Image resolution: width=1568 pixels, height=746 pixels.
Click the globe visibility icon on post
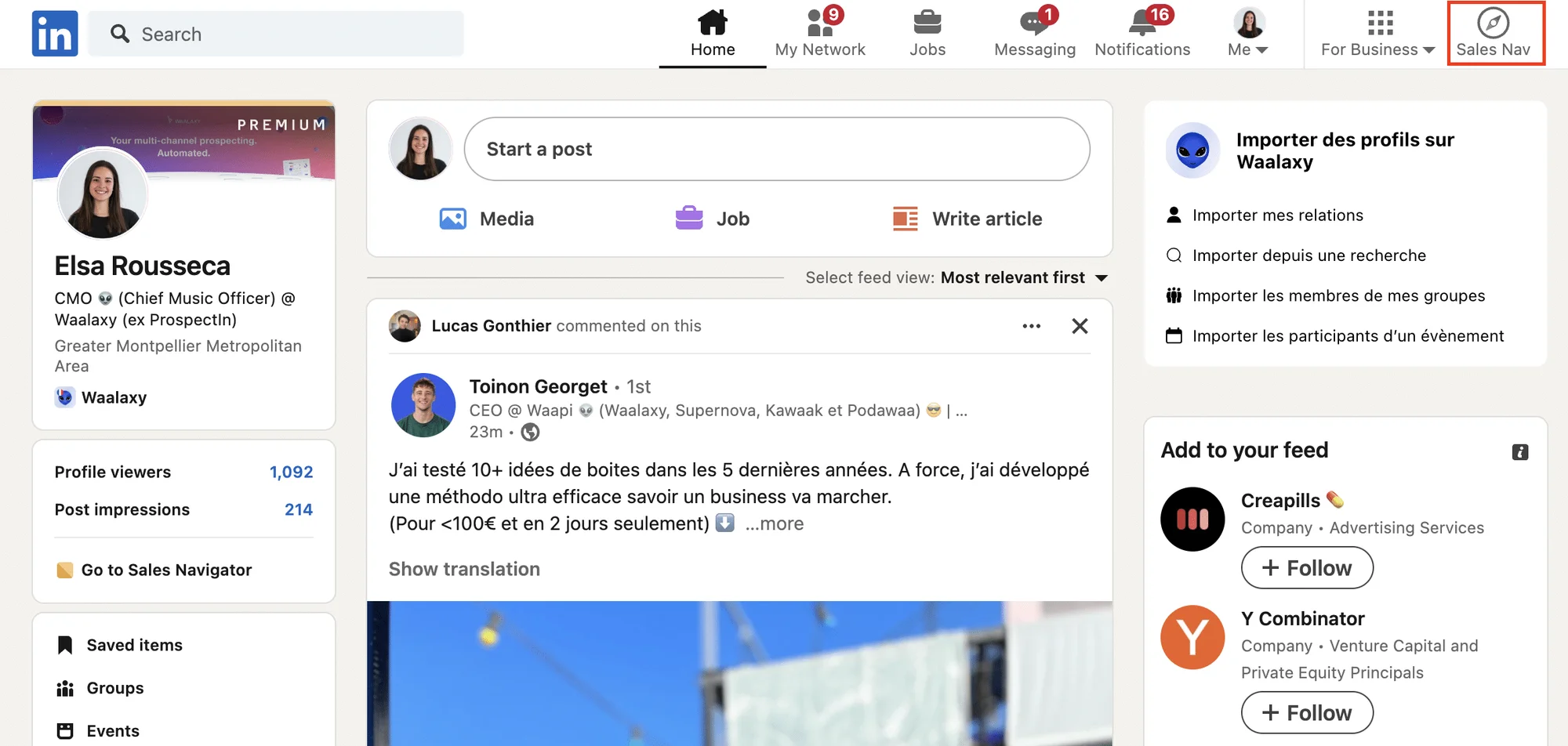tap(531, 432)
